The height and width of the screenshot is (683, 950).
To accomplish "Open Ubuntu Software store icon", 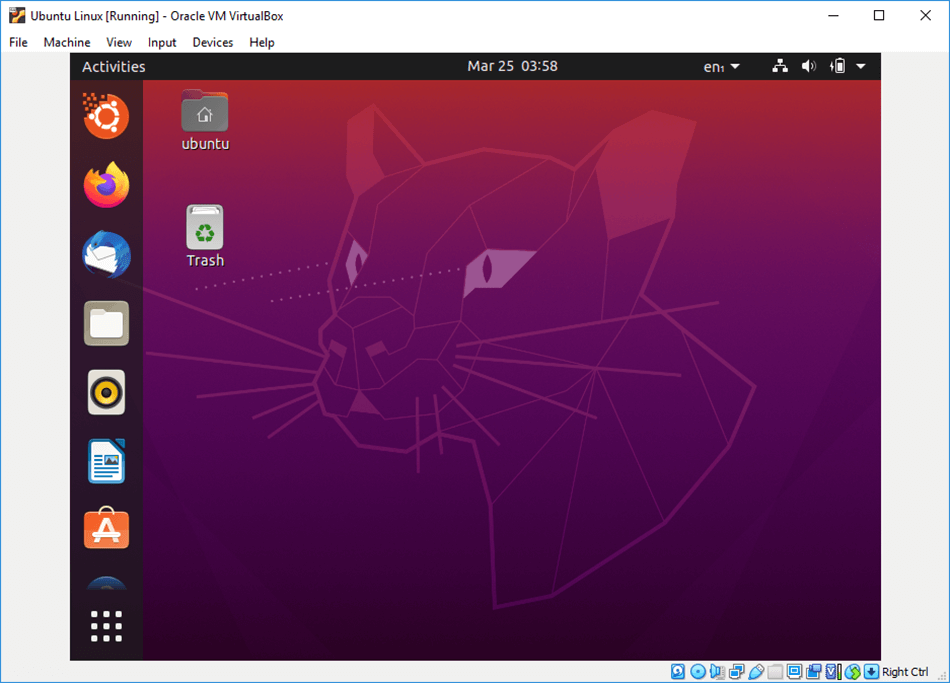I will pos(106,528).
